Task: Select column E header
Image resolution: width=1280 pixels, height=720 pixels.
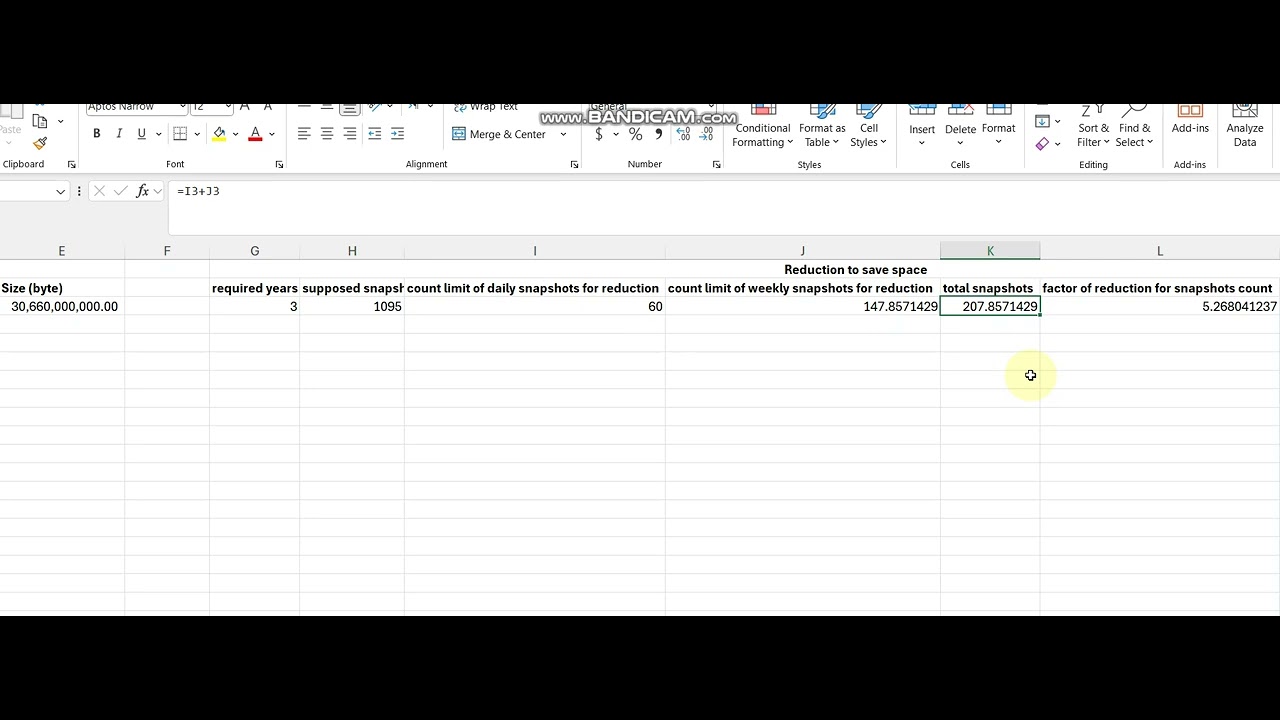Action: [x=62, y=251]
